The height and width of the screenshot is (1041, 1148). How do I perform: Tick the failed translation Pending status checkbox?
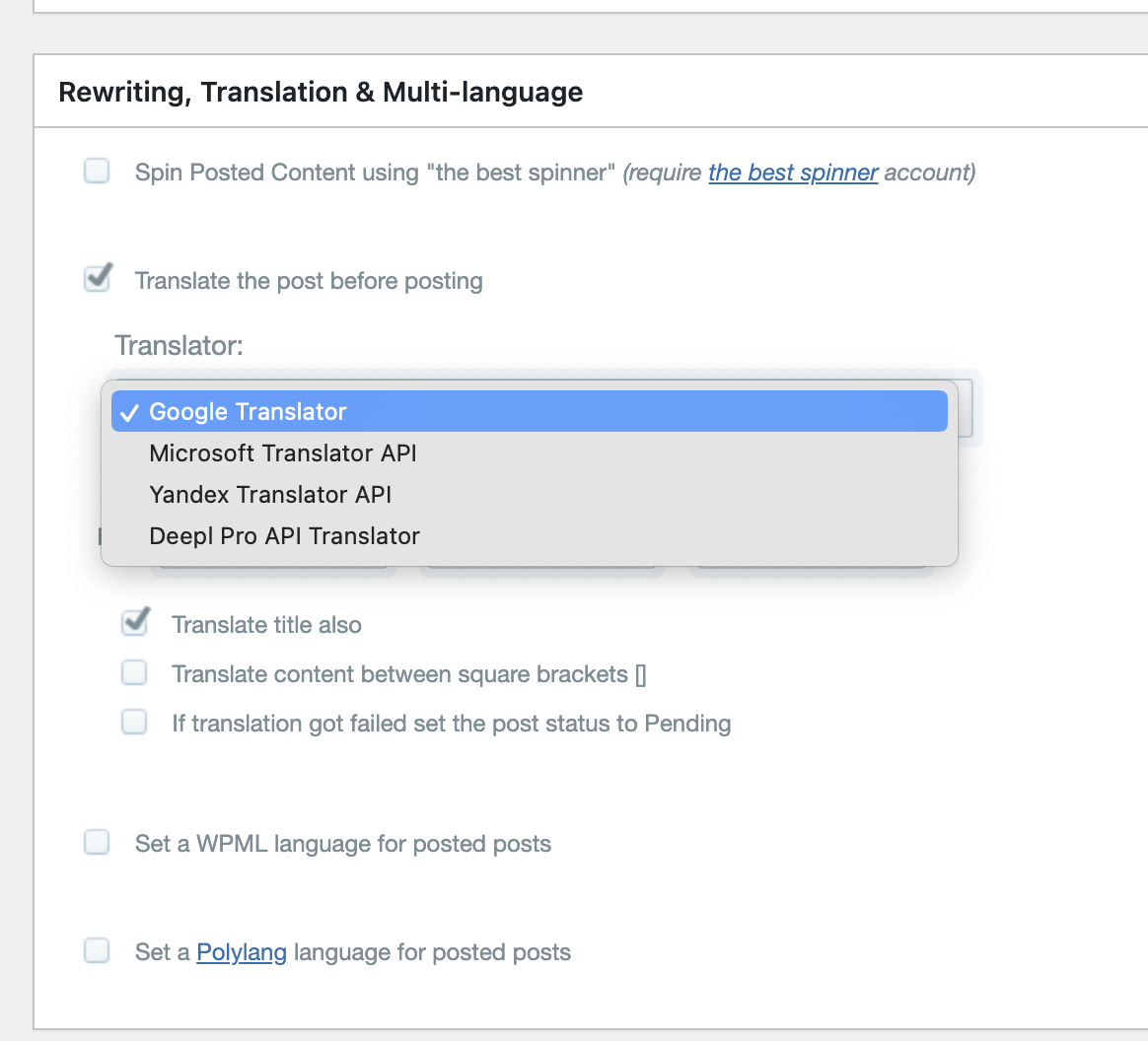(x=133, y=723)
